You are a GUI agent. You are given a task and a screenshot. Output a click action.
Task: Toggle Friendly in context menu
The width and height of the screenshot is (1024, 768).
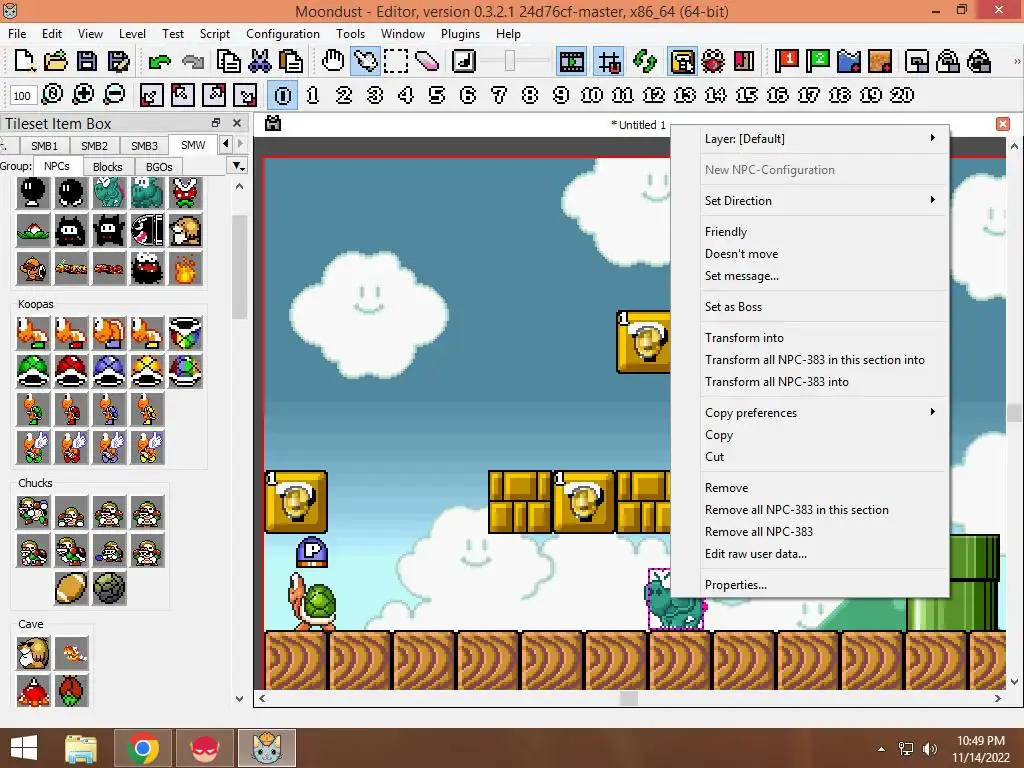[820, 231]
